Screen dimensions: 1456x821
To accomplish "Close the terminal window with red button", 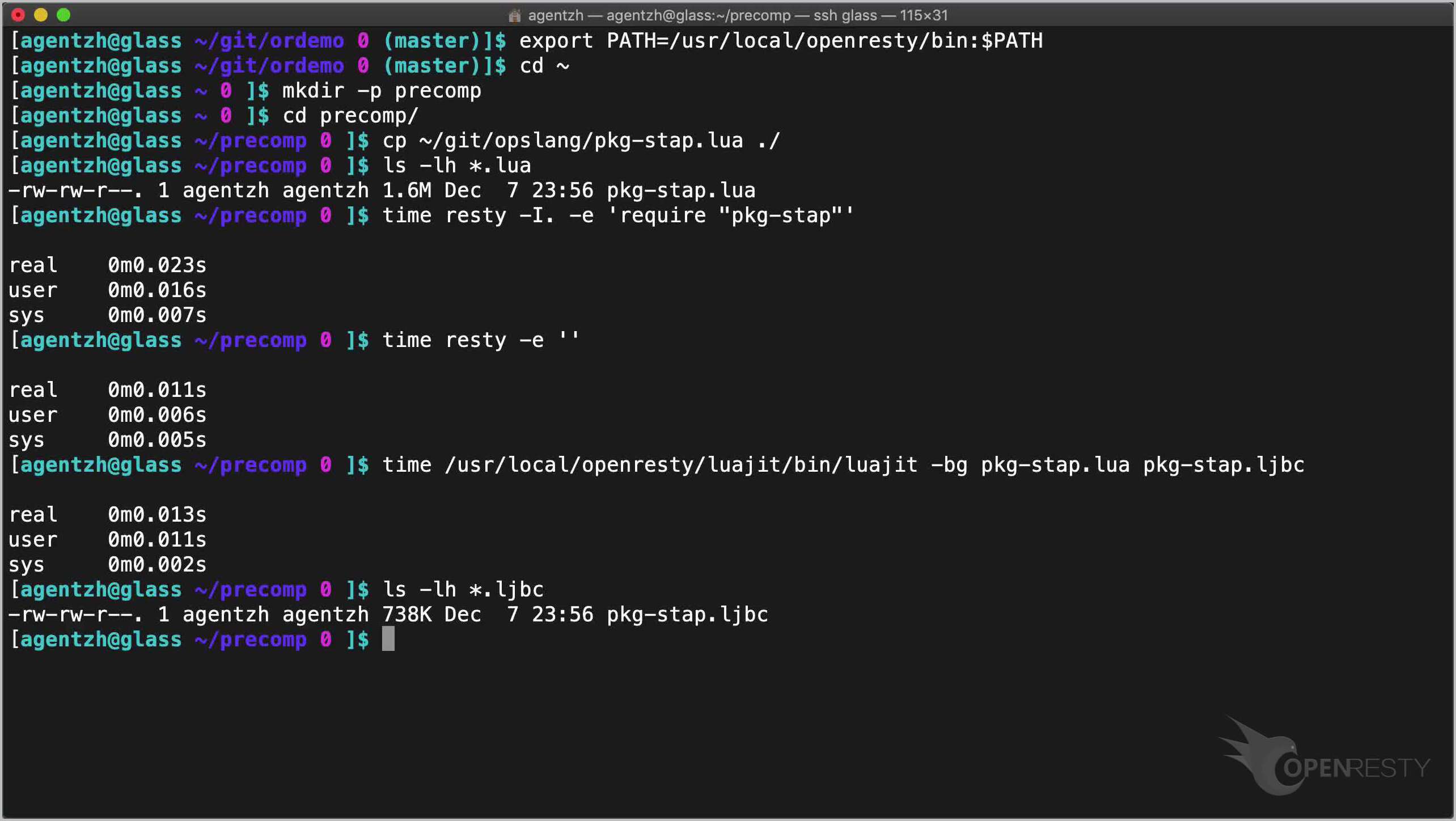I will 18,15.
